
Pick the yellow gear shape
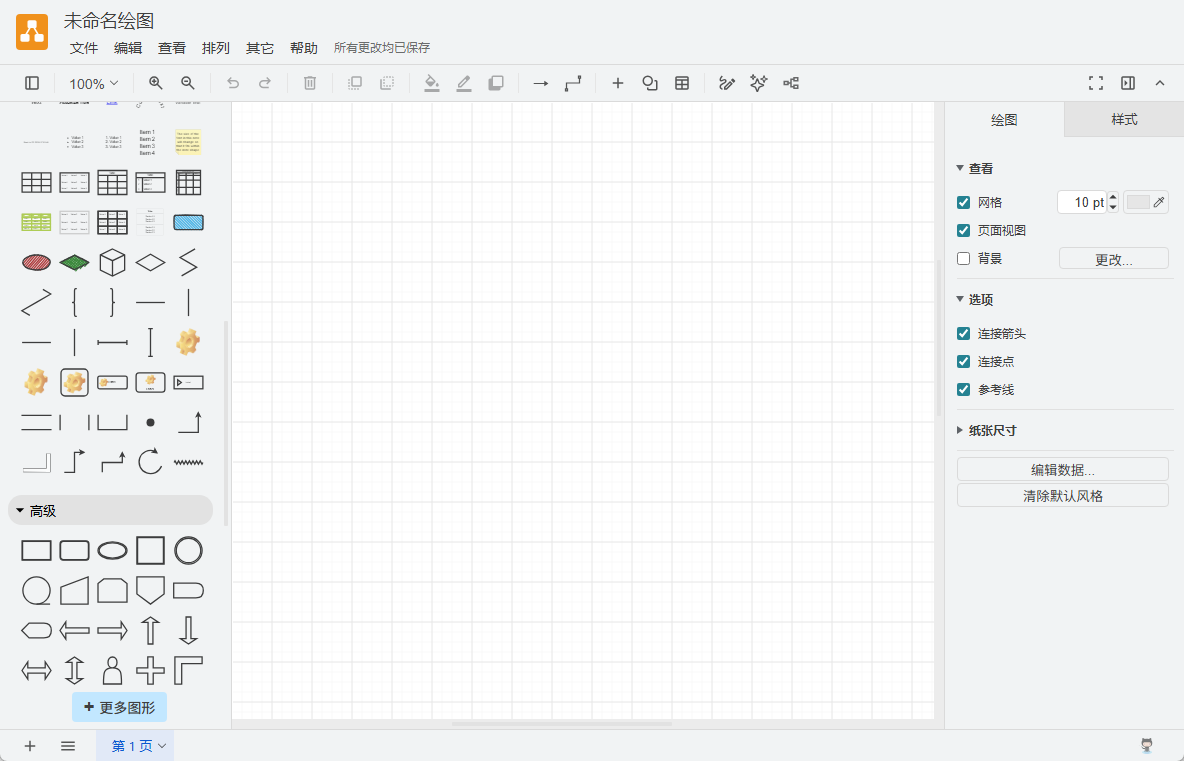pyautogui.click(x=188, y=342)
